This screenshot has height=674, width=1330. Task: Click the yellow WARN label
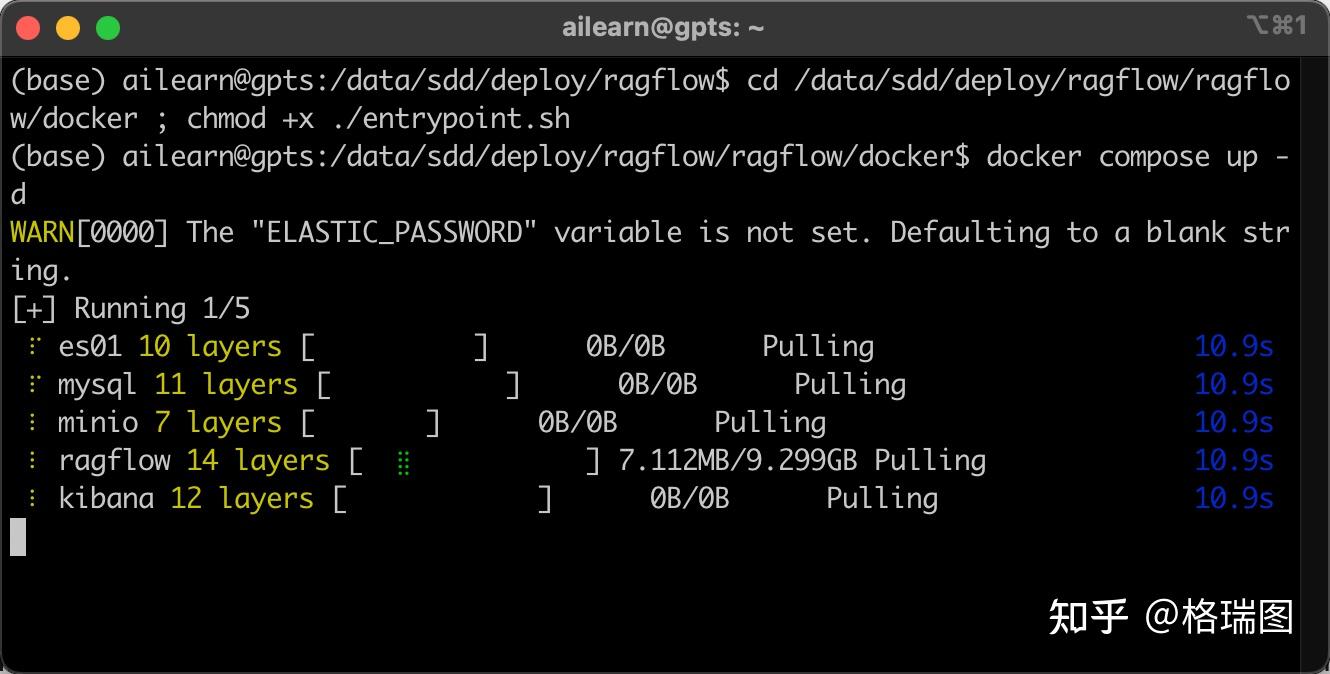click(42, 233)
